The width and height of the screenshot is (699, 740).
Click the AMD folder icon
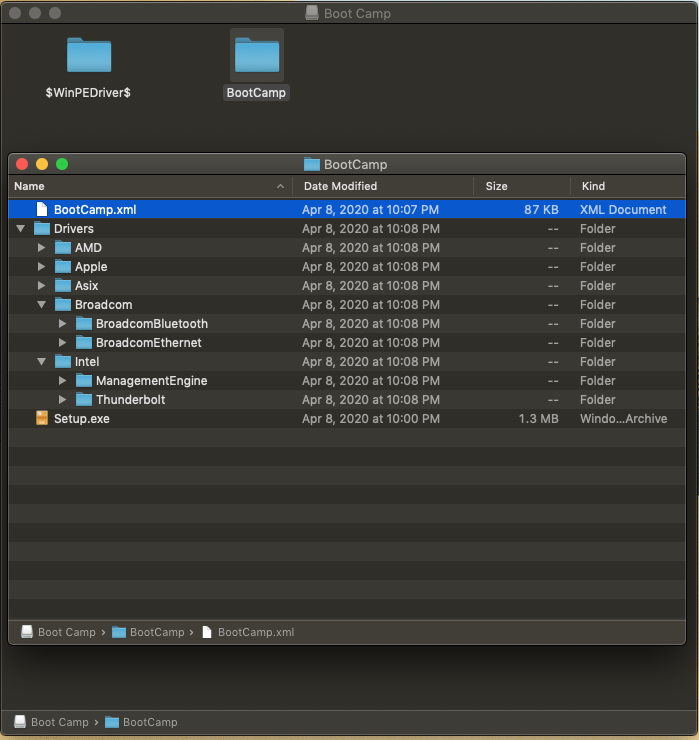[63, 247]
